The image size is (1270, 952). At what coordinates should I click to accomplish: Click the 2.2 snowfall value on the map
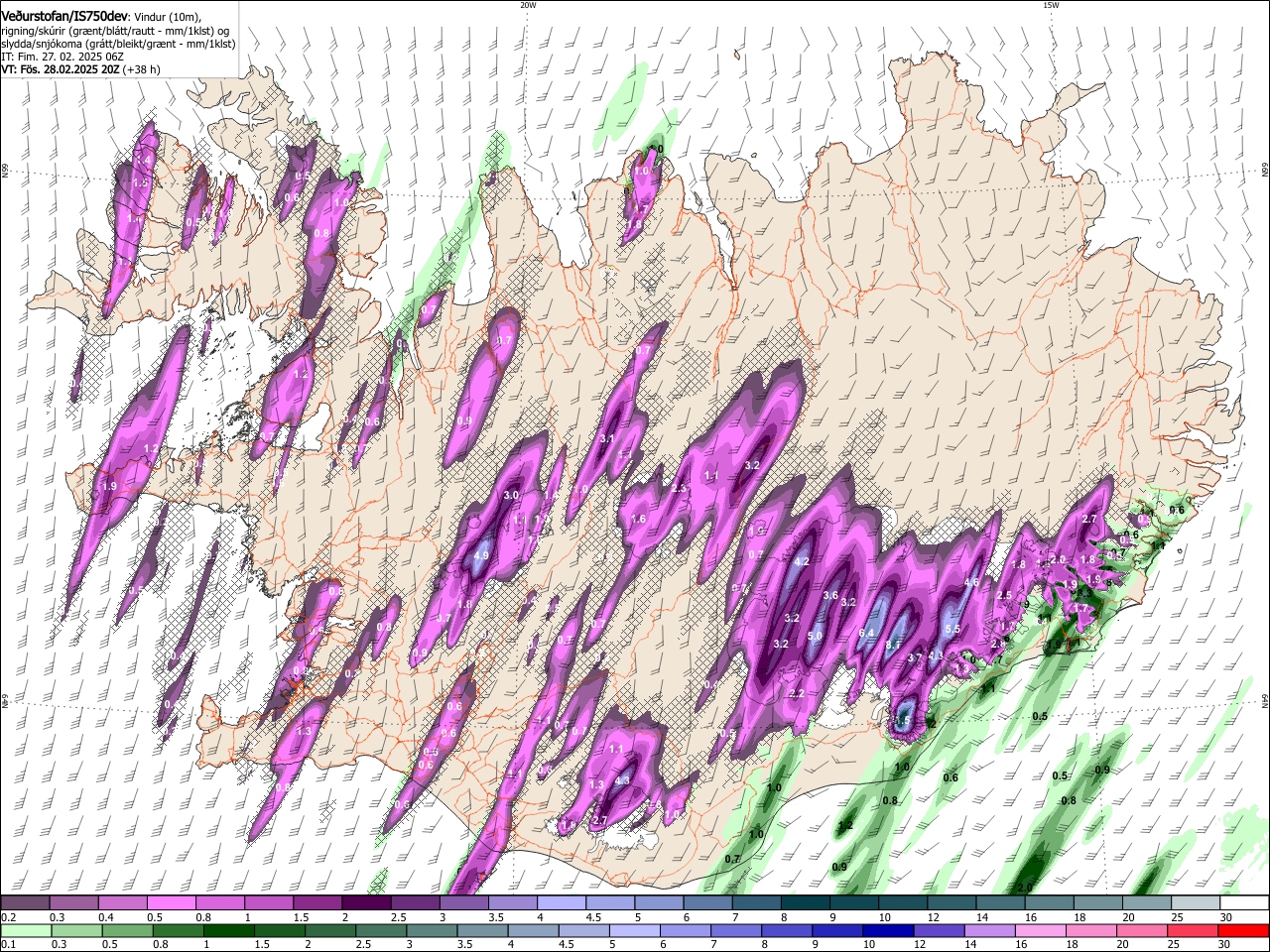[796, 694]
